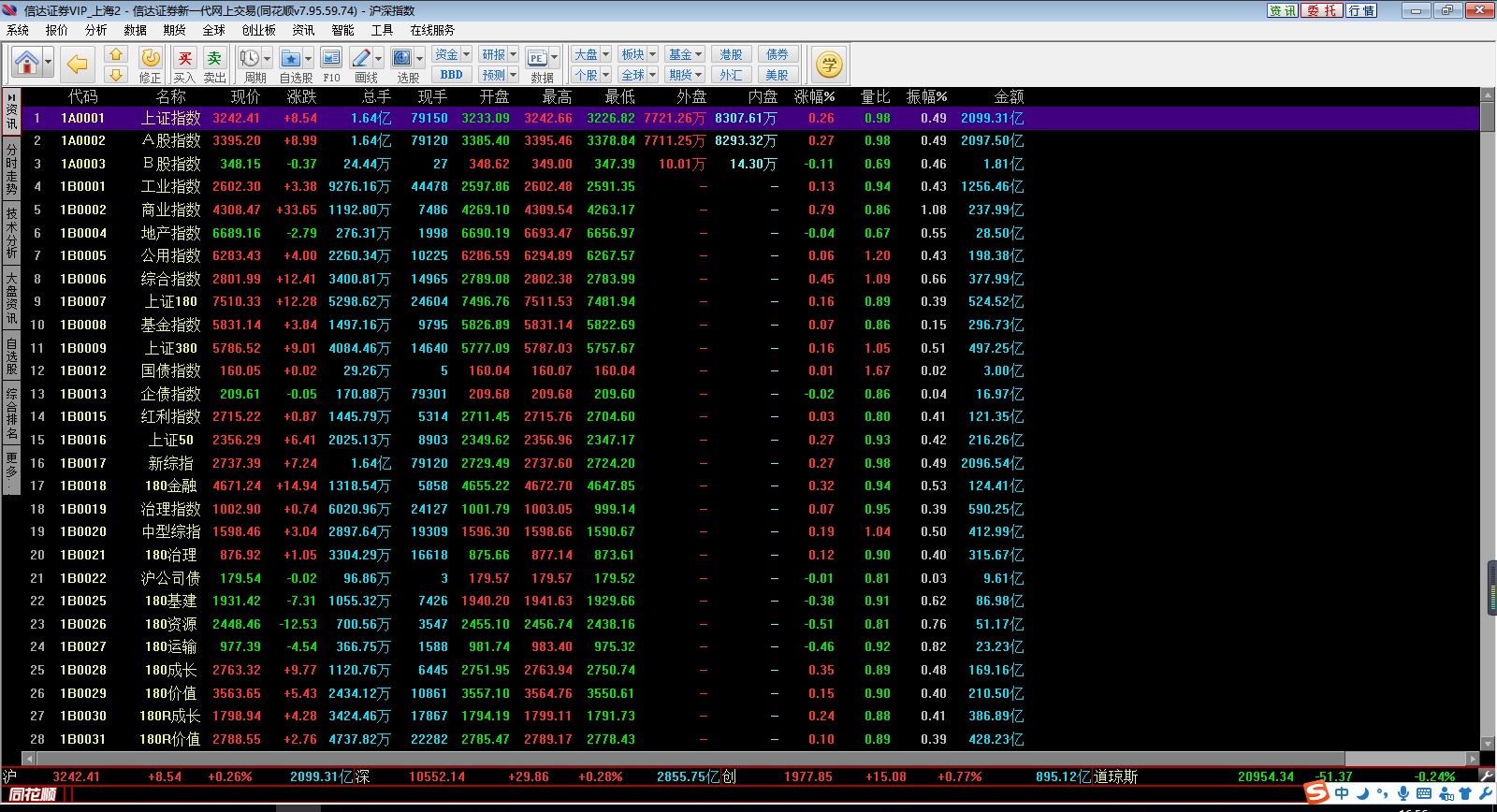Open the 周期 period dropdown arrow
The width and height of the screenshot is (1497, 812).
[x=267, y=59]
